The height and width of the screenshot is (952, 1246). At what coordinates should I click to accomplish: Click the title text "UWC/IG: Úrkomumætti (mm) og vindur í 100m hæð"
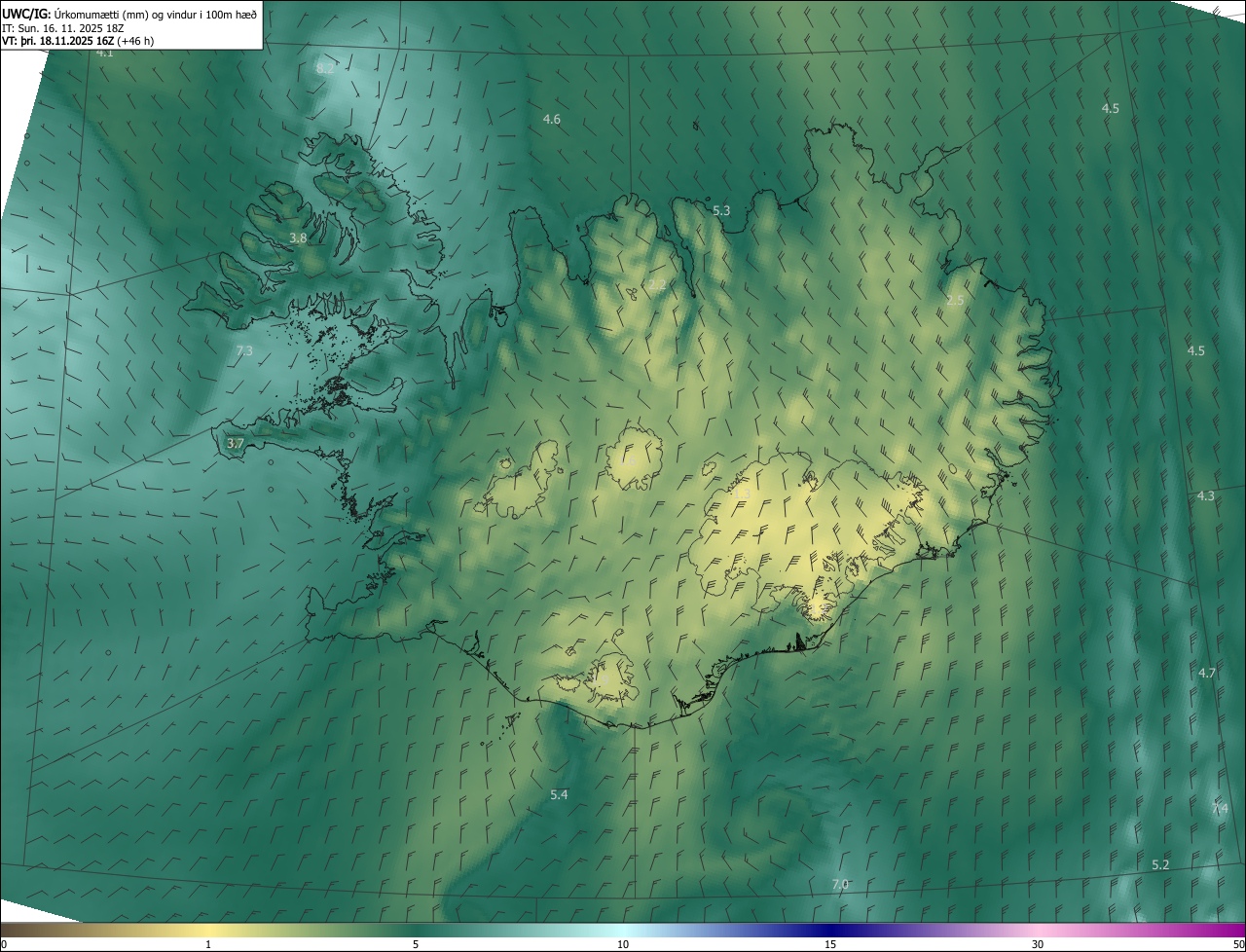129,14
